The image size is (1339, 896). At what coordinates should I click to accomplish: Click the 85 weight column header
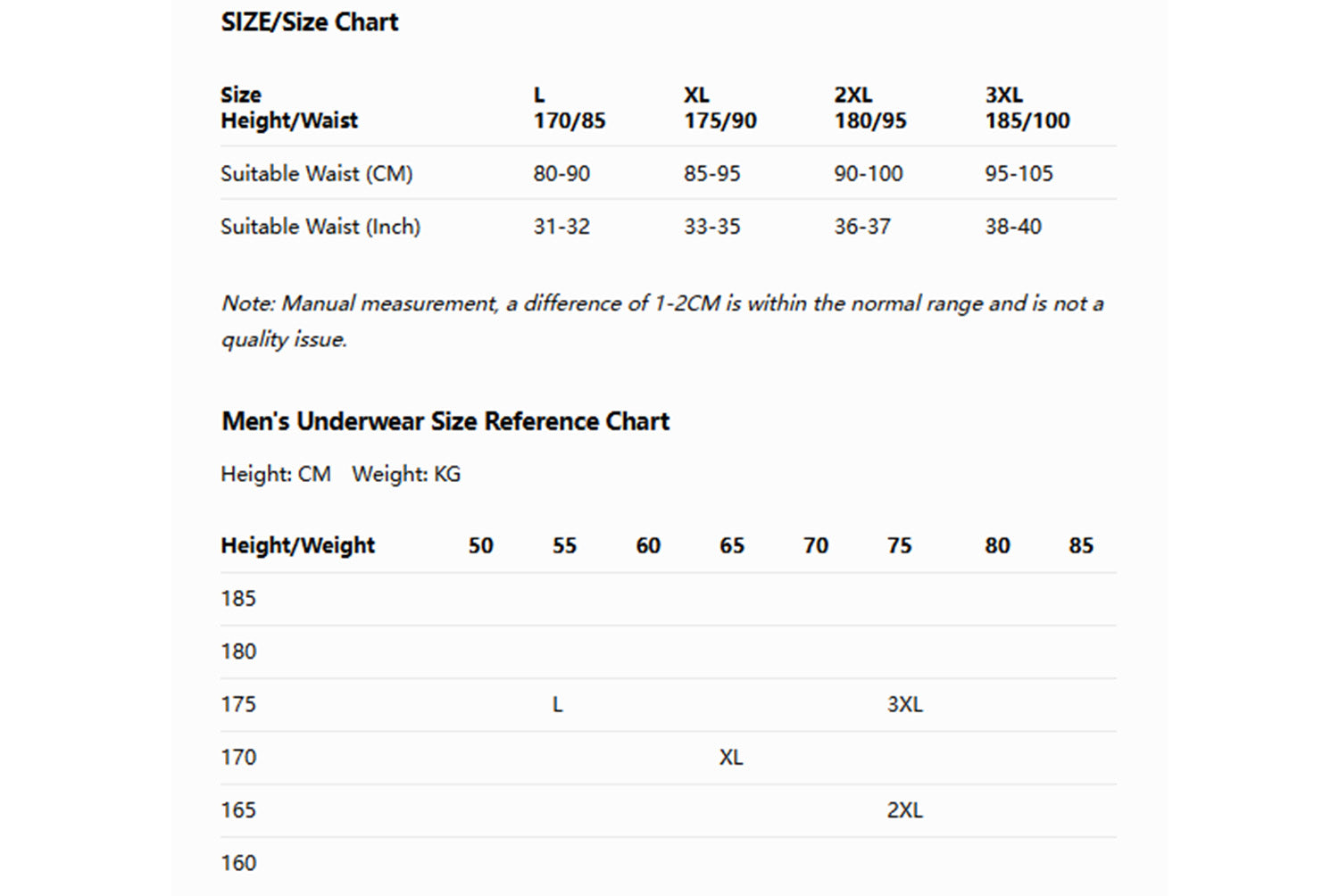(1080, 545)
